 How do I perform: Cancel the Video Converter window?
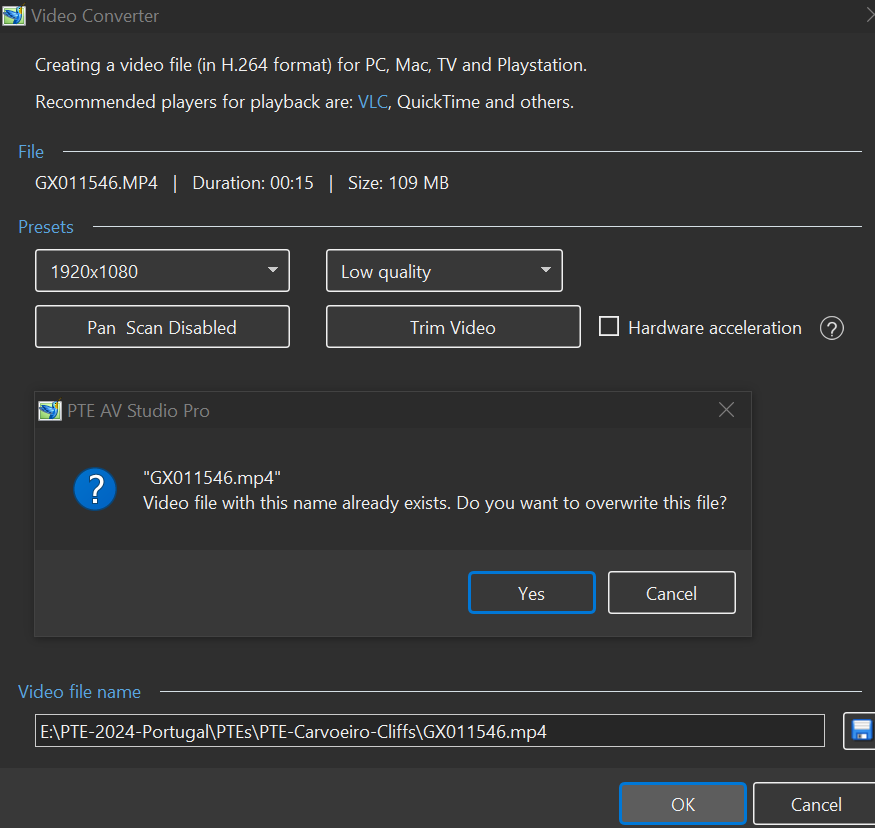[x=815, y=804]
